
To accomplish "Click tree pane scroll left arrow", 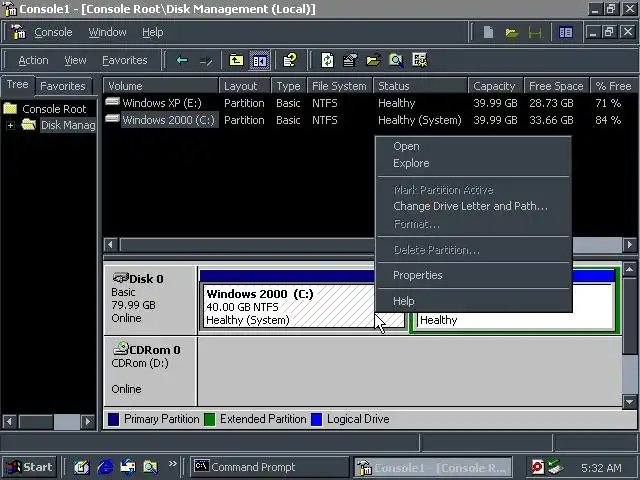I will click(10, 421).
